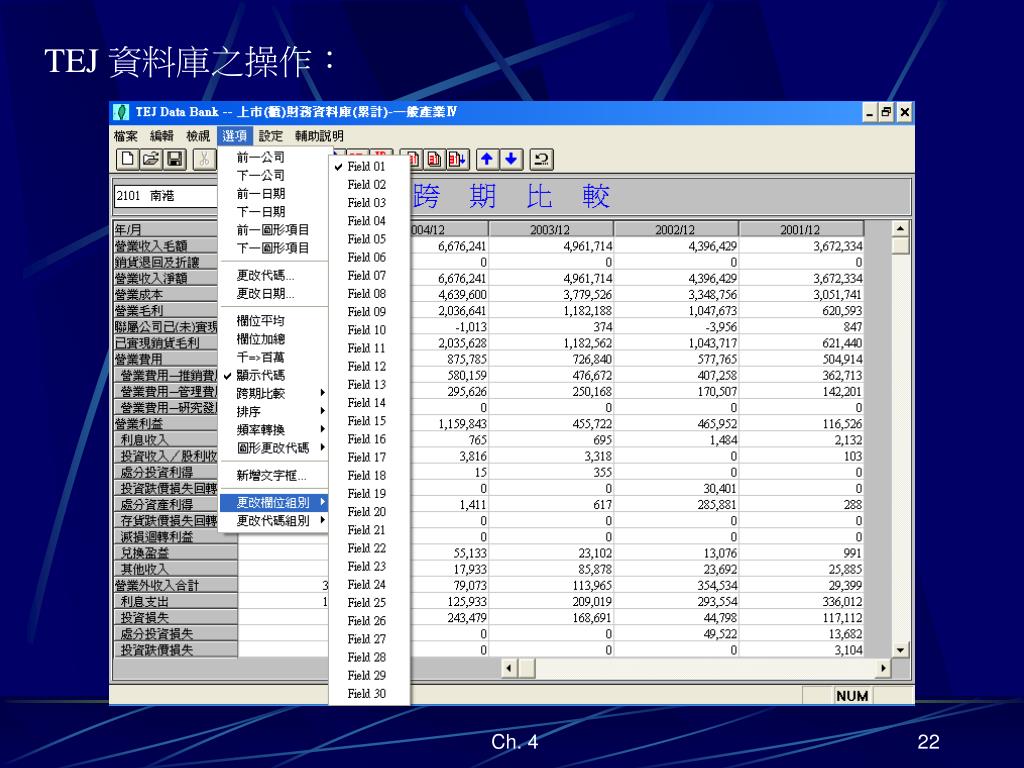Choose 下一圖形項目 from the menu

tap(273, 248)
